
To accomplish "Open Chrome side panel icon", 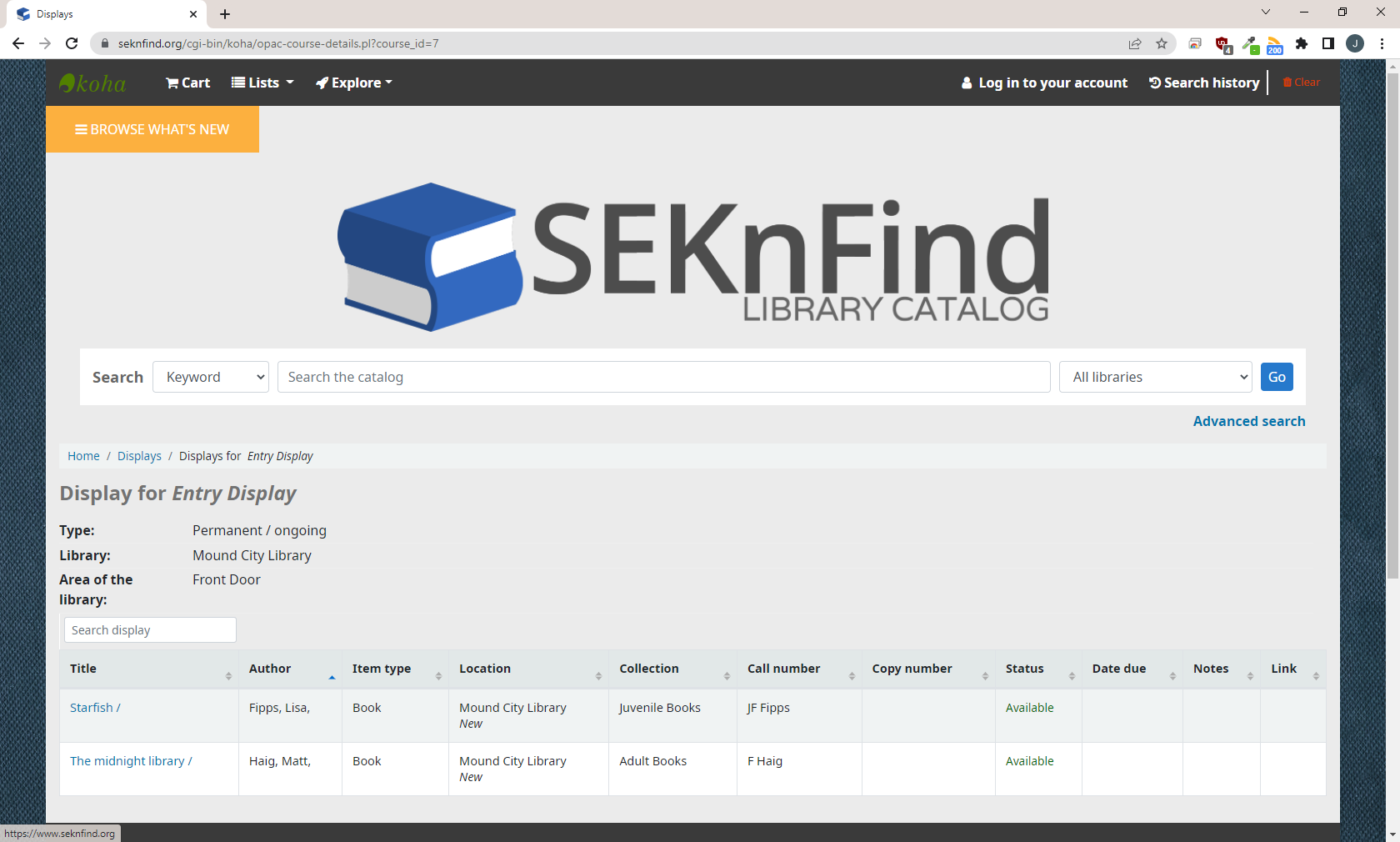I will [x=1328, y=43].
